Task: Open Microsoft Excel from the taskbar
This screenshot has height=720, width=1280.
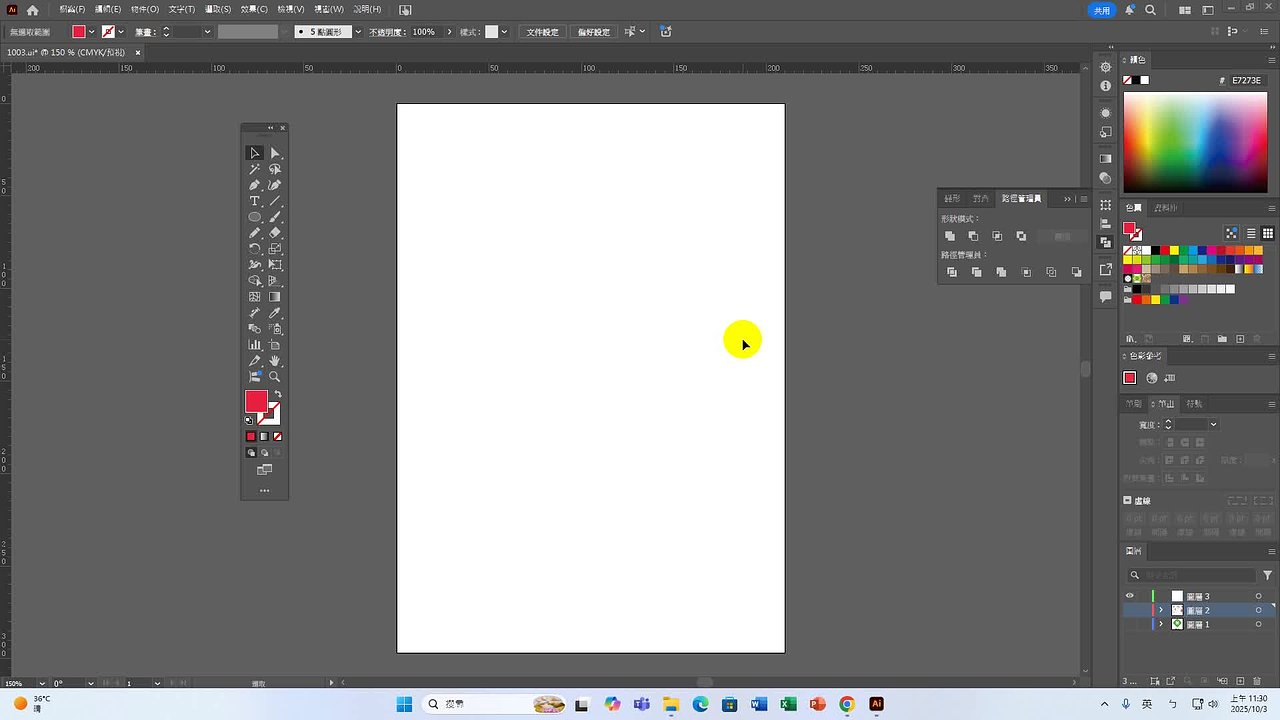Action: tap(788, 704)
